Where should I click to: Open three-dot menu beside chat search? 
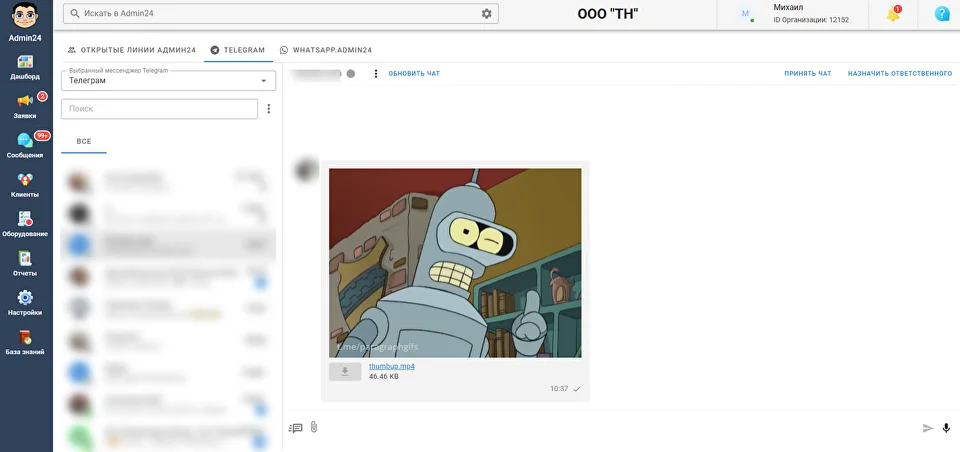coord(268,109)
